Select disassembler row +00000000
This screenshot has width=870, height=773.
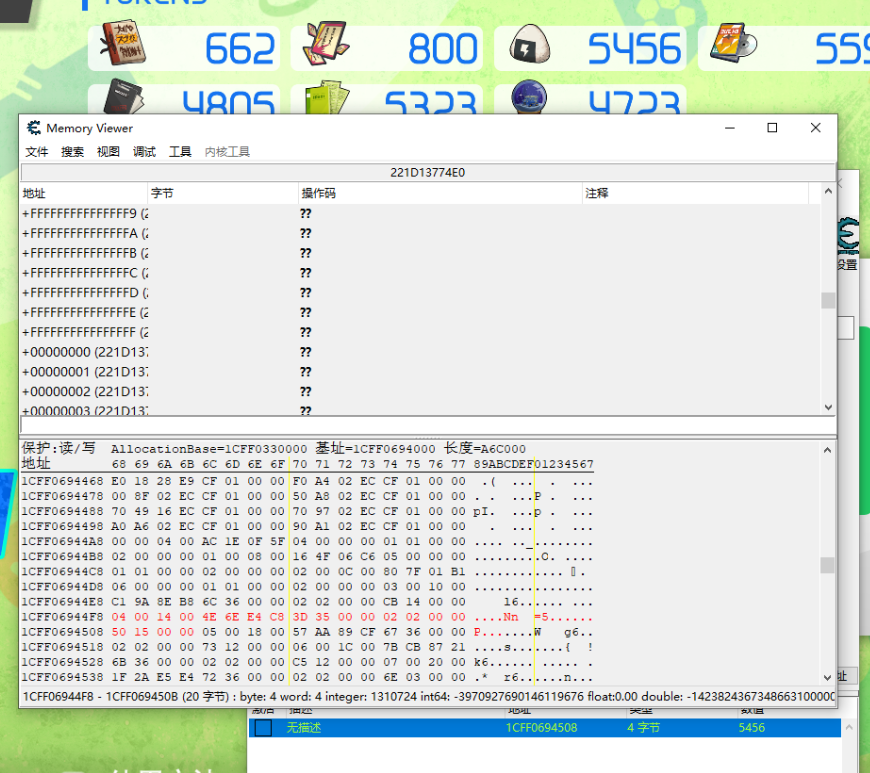pyautogui.click(x=85, y=352)
